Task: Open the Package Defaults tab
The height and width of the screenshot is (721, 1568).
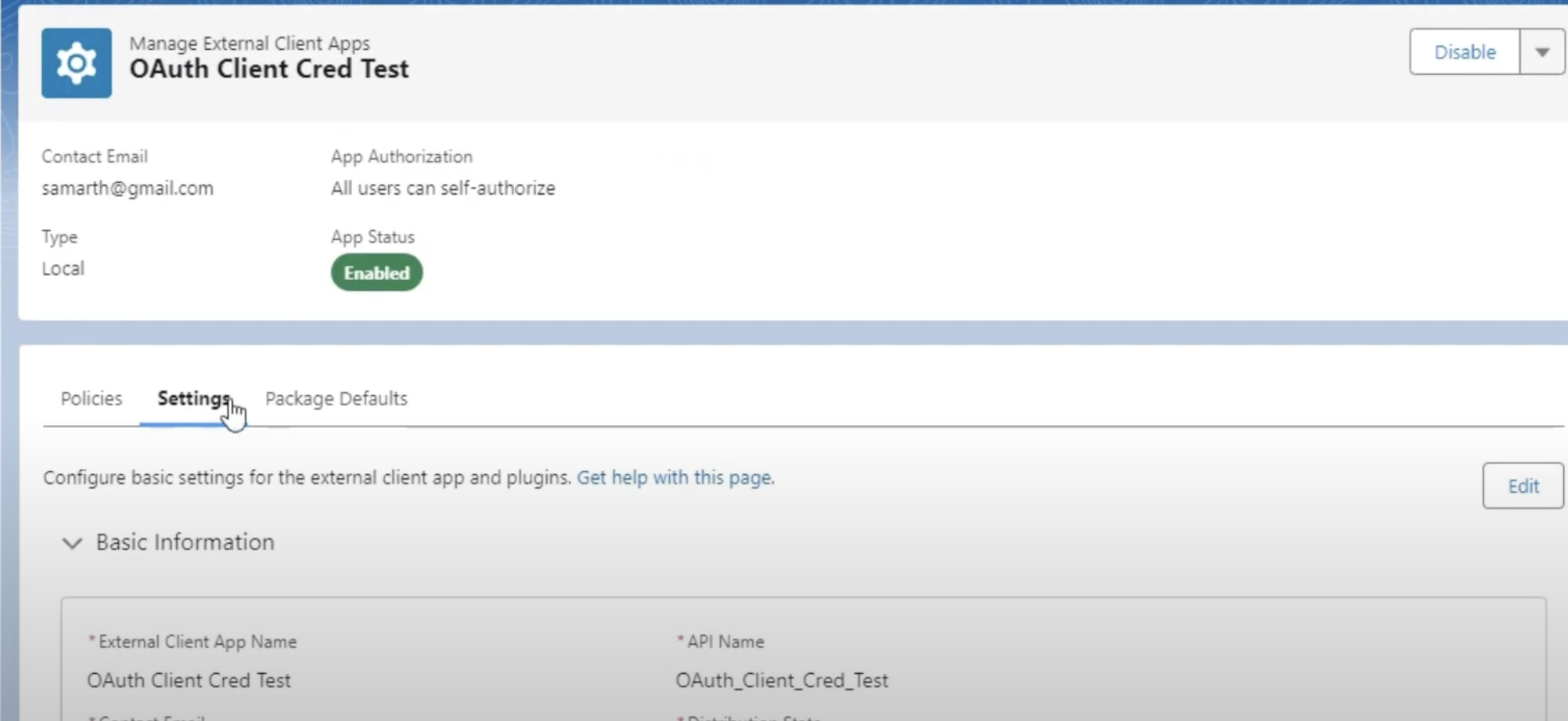Action: pos(336,399)
